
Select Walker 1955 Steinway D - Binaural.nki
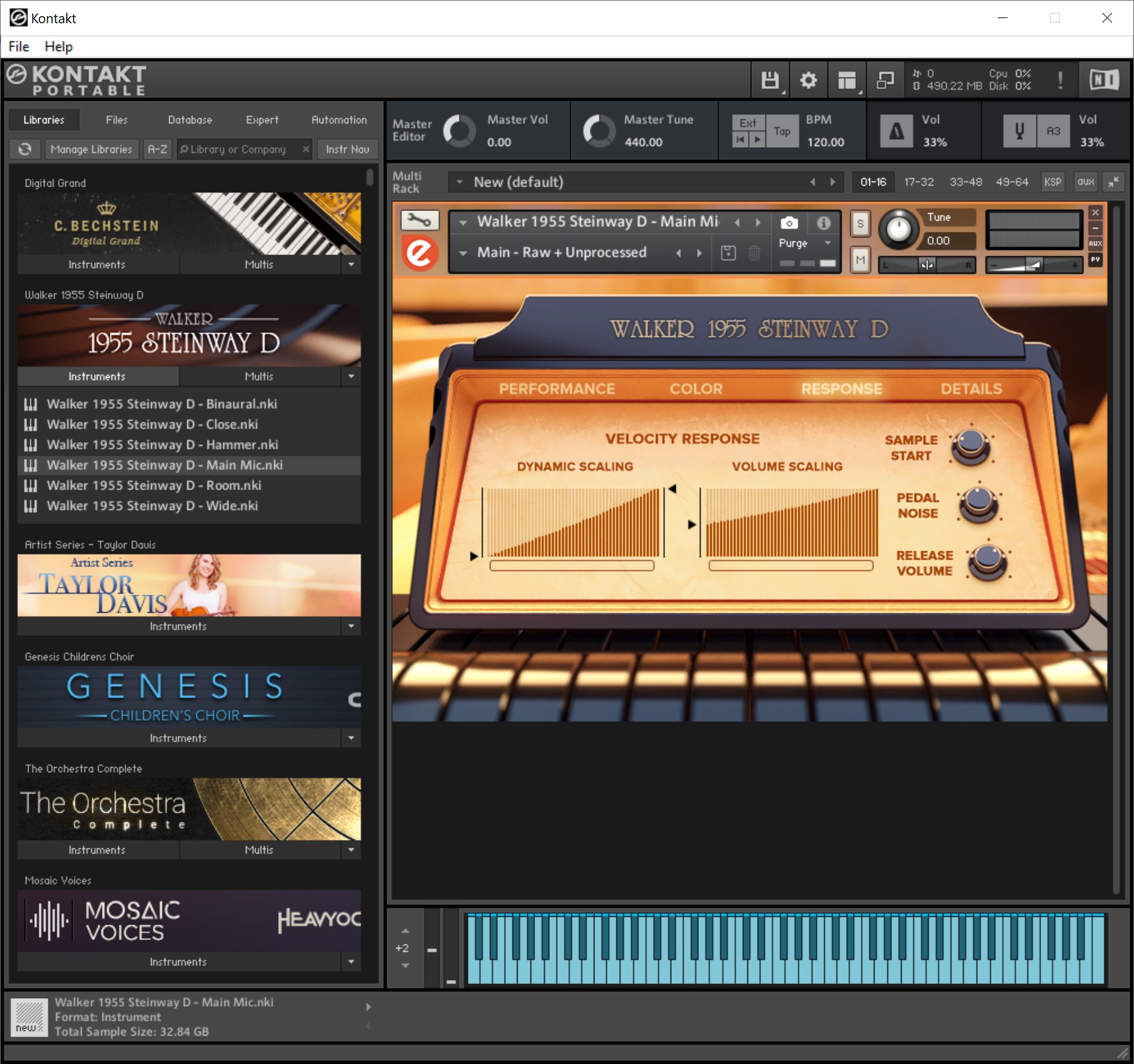(x=161, y=404)
